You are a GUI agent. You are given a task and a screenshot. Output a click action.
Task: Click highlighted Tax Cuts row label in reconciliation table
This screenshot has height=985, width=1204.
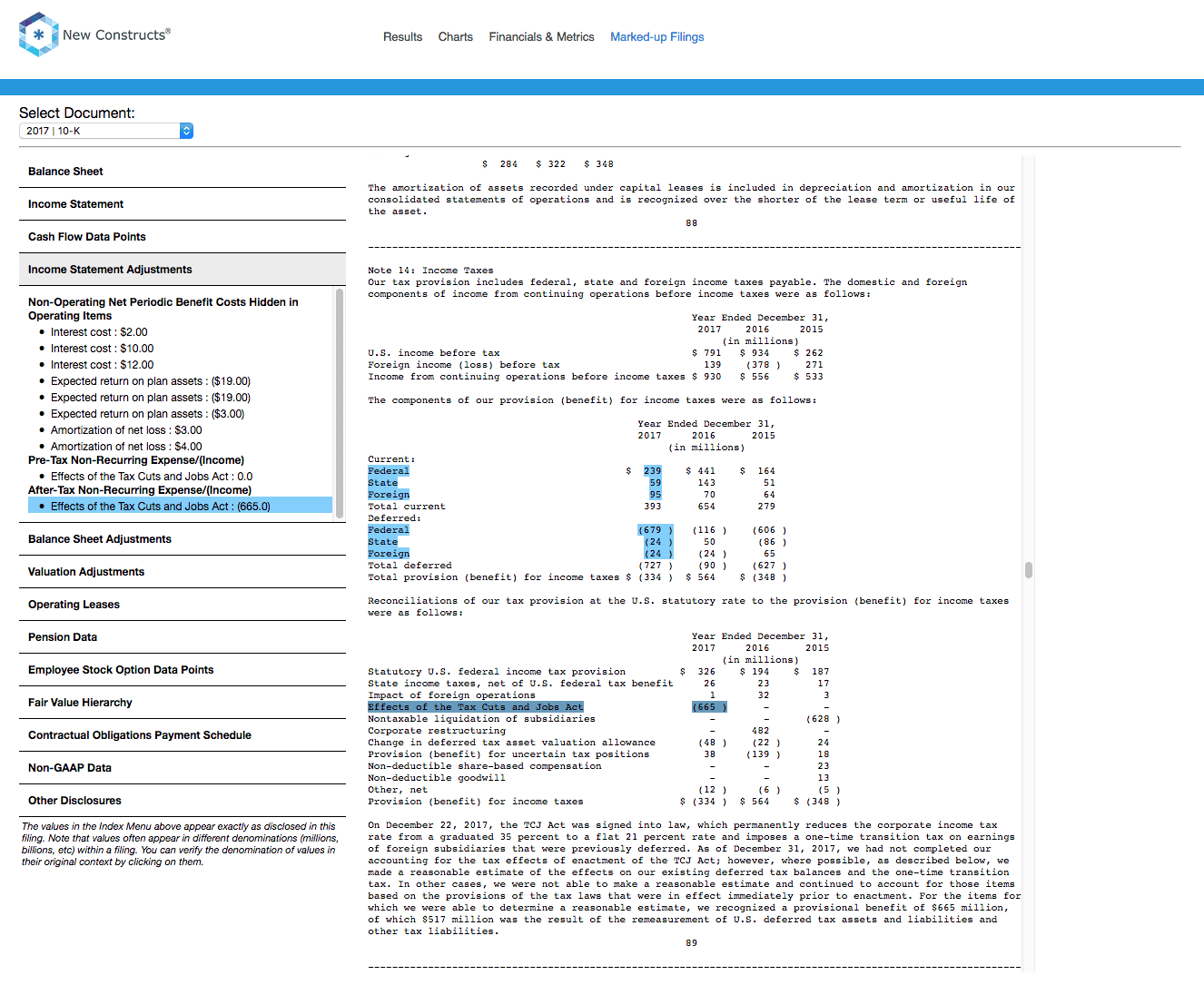476,707
